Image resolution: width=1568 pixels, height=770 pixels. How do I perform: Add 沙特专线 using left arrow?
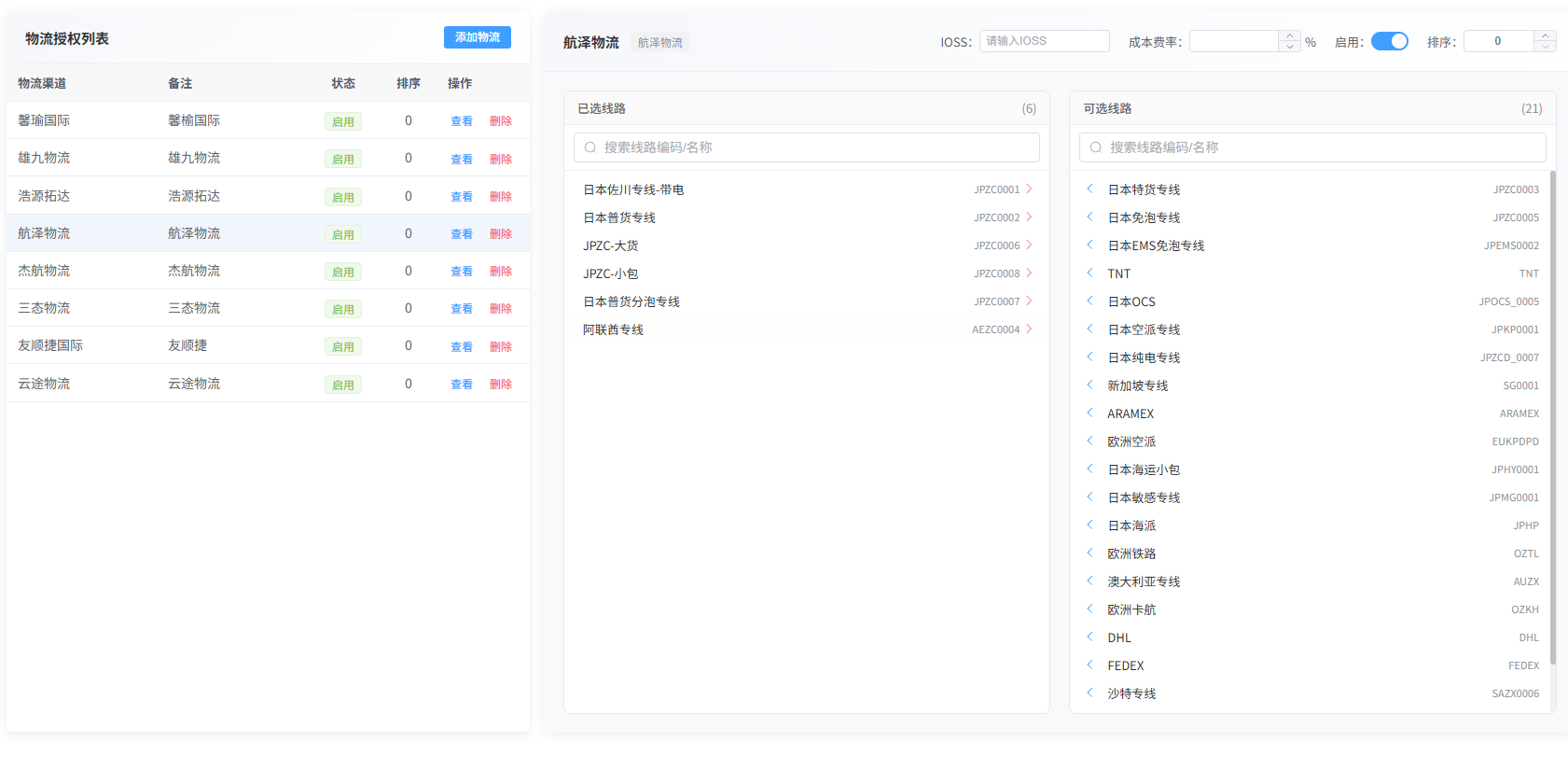[x=1089, y=693]
